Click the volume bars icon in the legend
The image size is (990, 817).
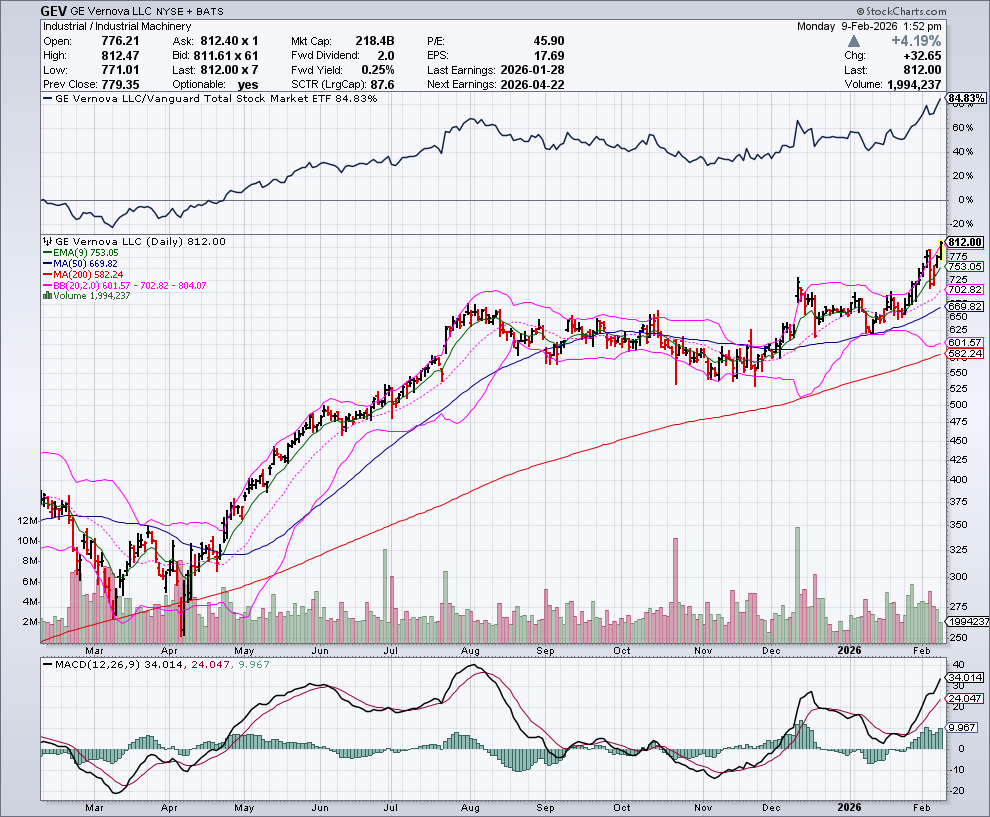pyautogui.click(x=45, y=296)
